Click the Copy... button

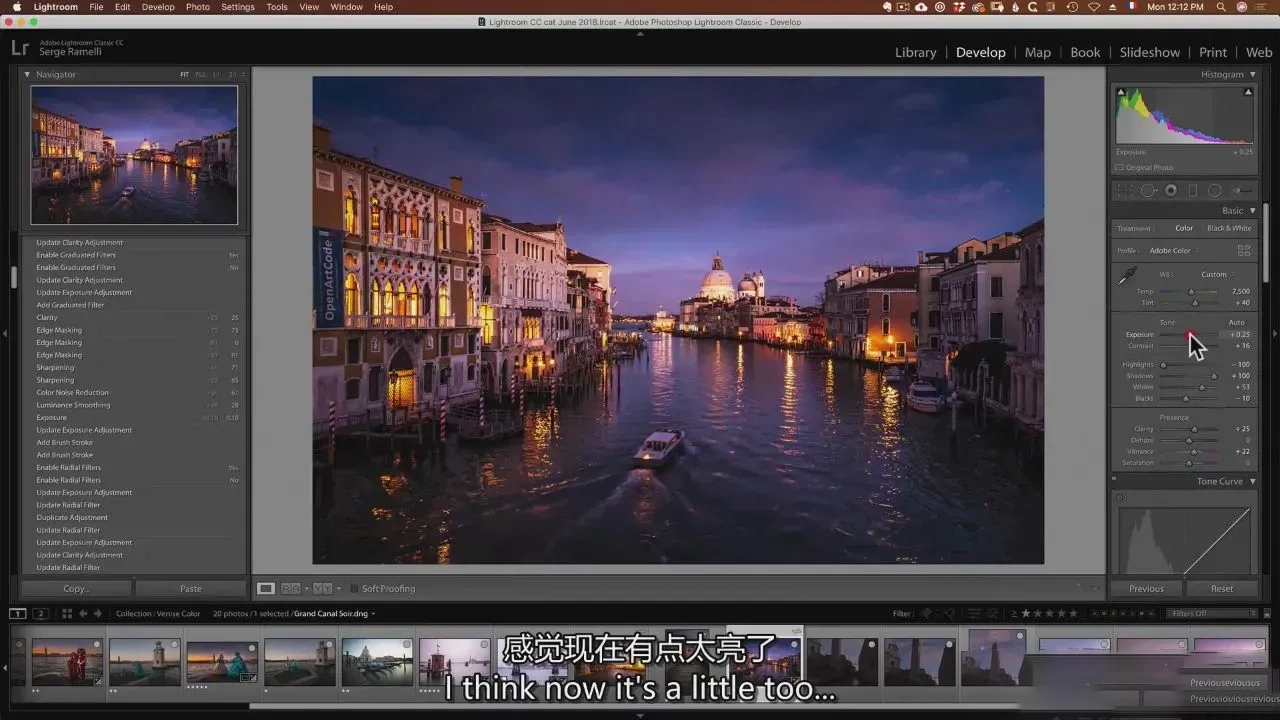click(x=77, y=589)
